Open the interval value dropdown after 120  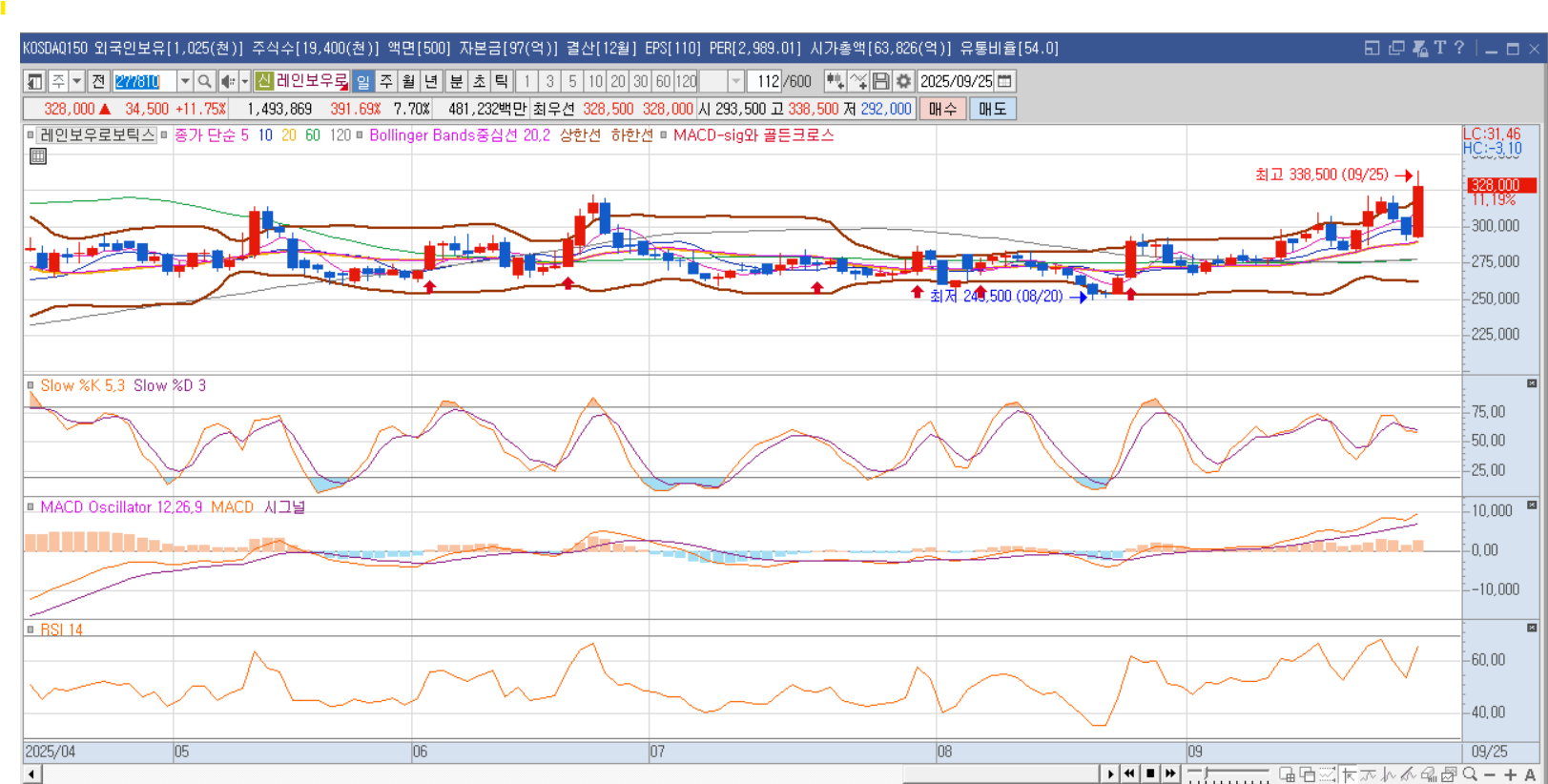point(736,81)
